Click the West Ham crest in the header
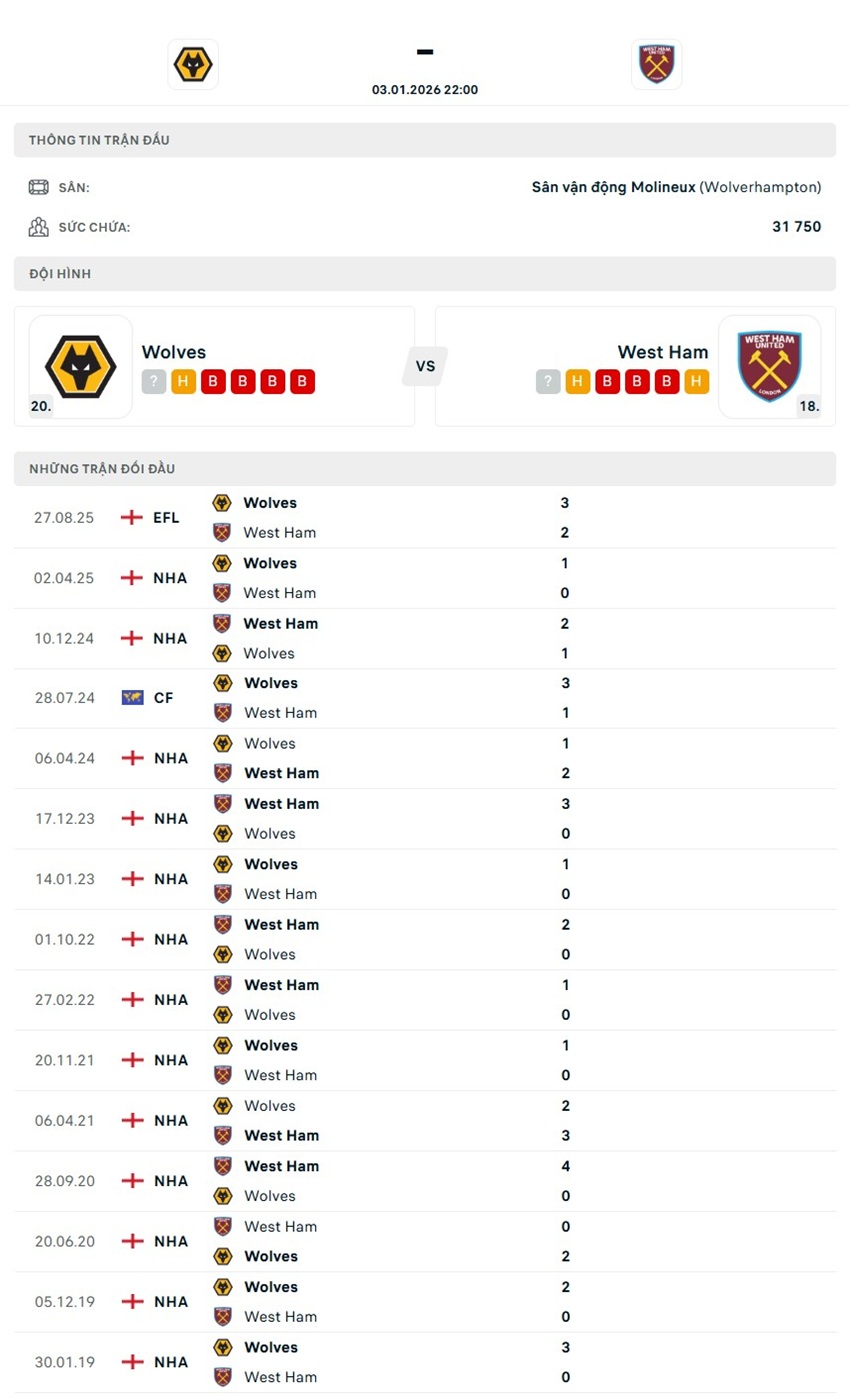Viewport: 850px width, 1399px height. (x=656, y=63)
